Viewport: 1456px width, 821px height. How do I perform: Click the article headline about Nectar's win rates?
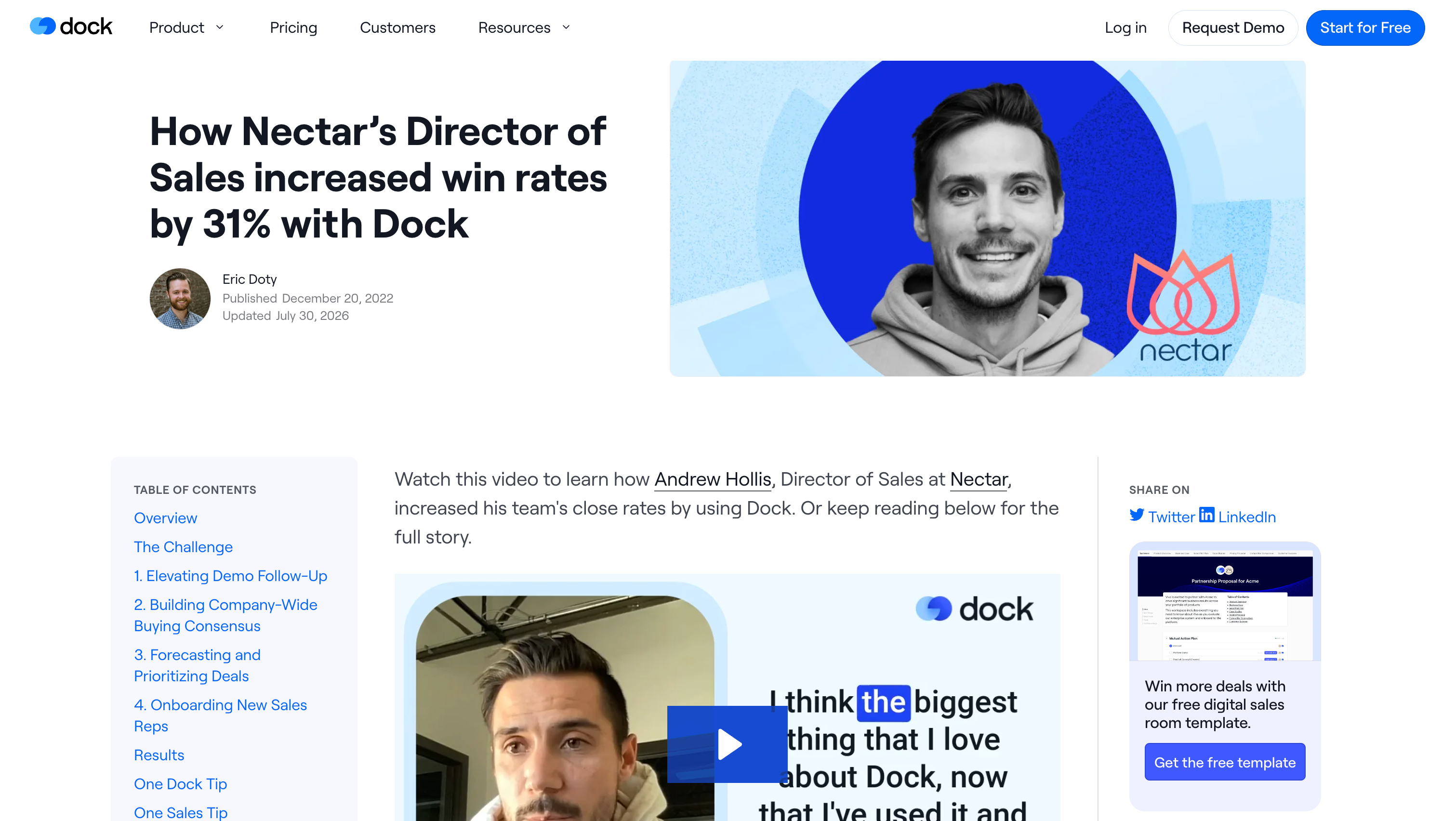[378, 177]
